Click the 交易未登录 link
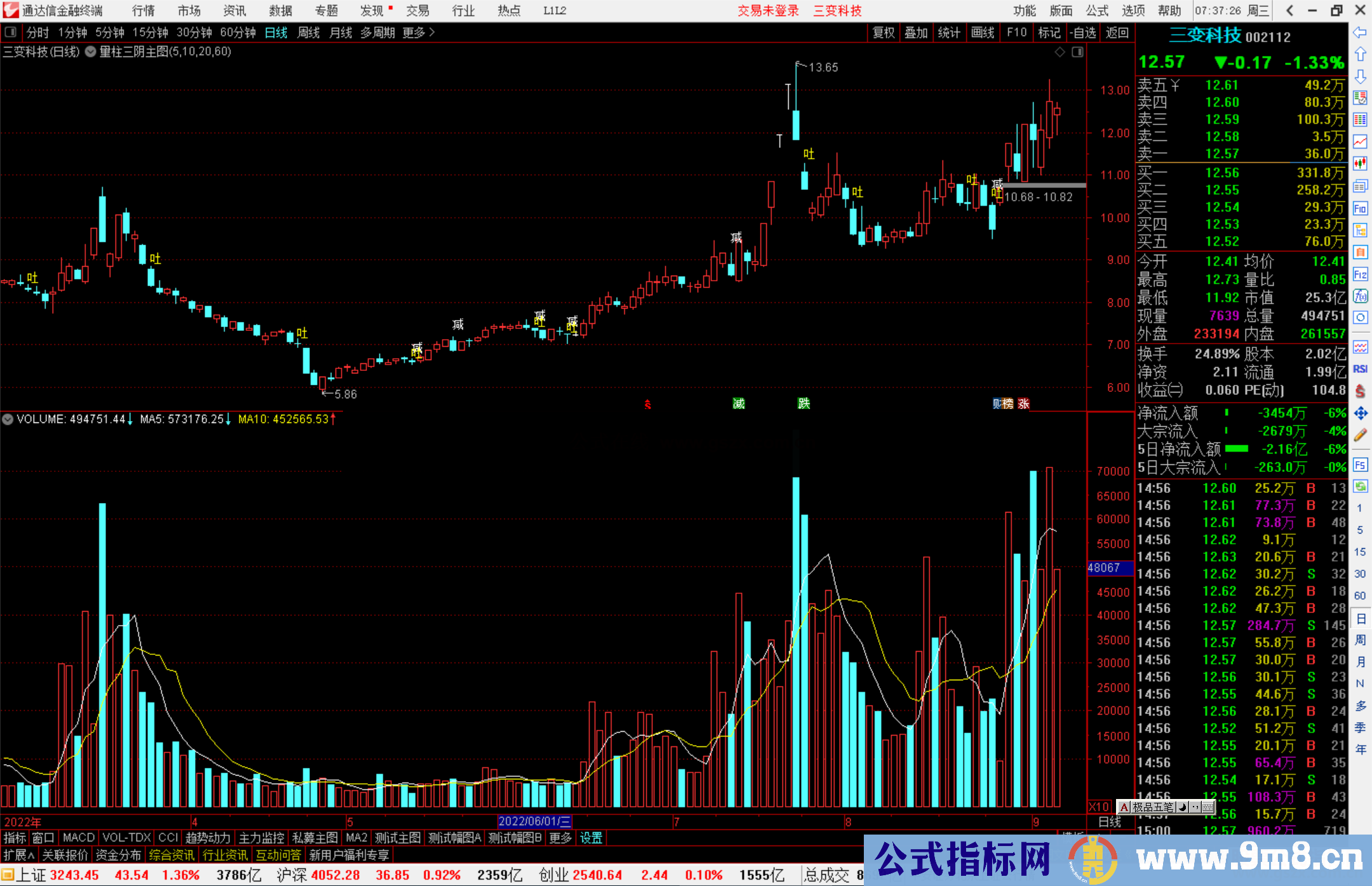The image size is (1372, 886). 768,11
